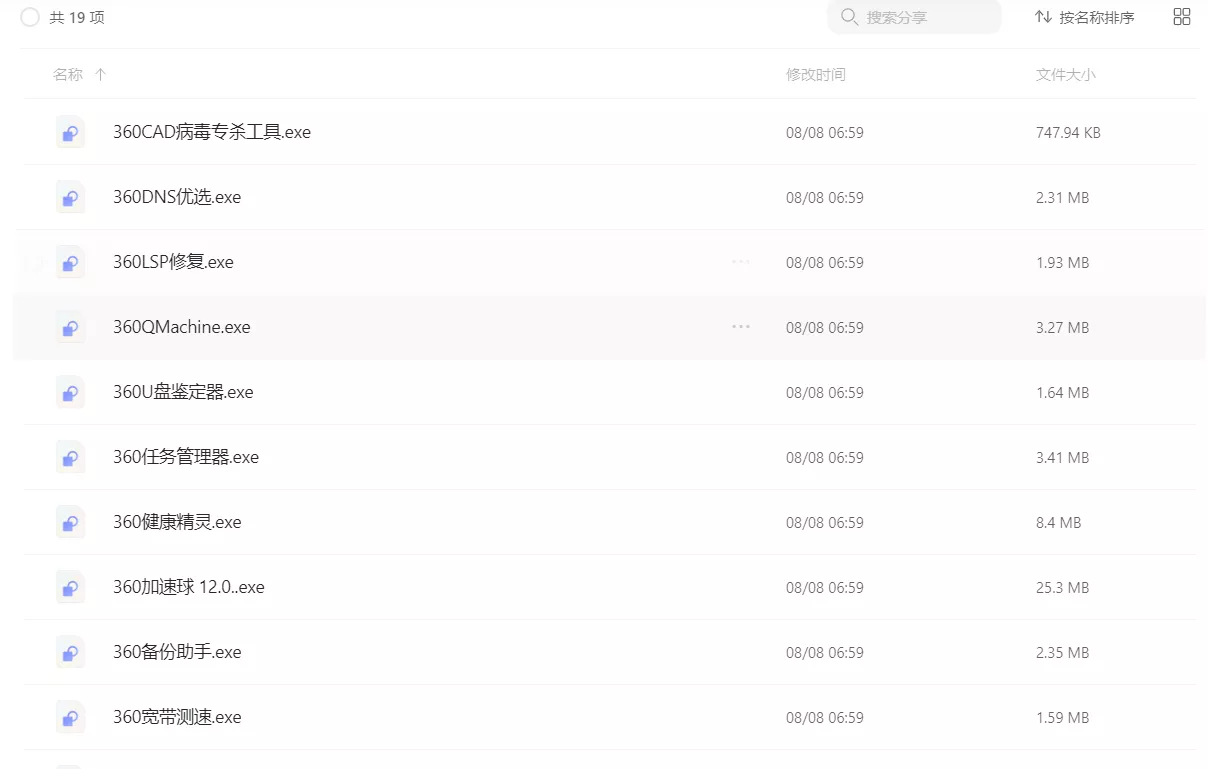Open the file 360LSP修复.exe
The width and height of the screenshot is (1208, 769).
point(173,262)
